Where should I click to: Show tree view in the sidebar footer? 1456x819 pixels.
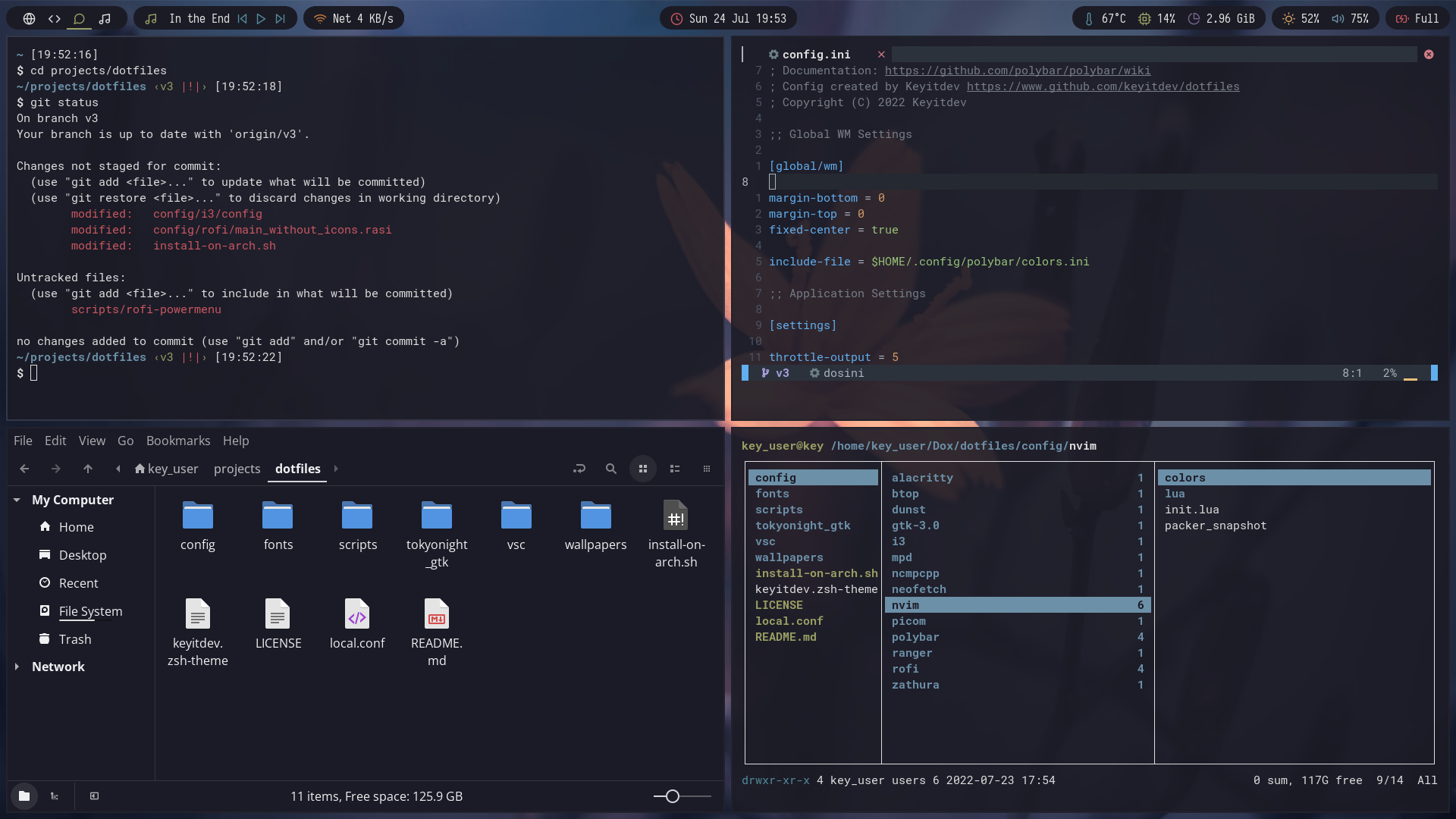[x=55, y=796]
